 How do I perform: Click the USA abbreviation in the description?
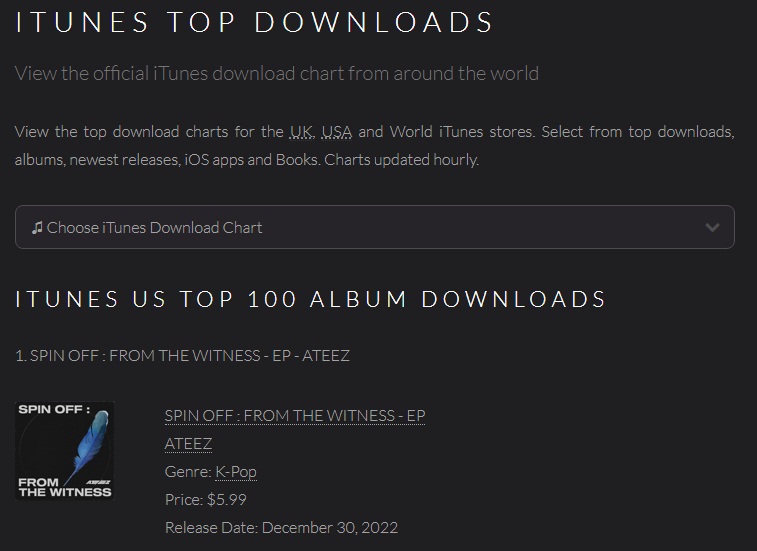336,132
